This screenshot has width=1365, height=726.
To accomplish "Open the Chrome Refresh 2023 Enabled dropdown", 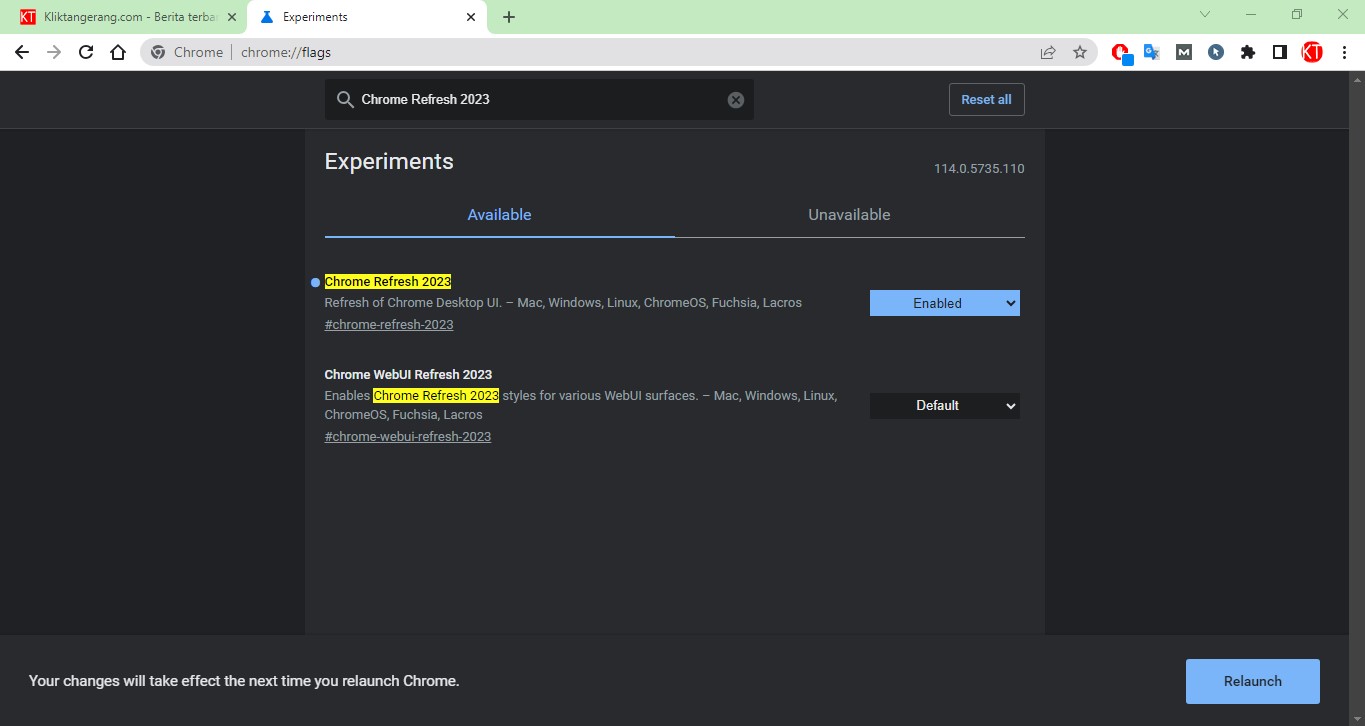I will click(x=945, y=303).
